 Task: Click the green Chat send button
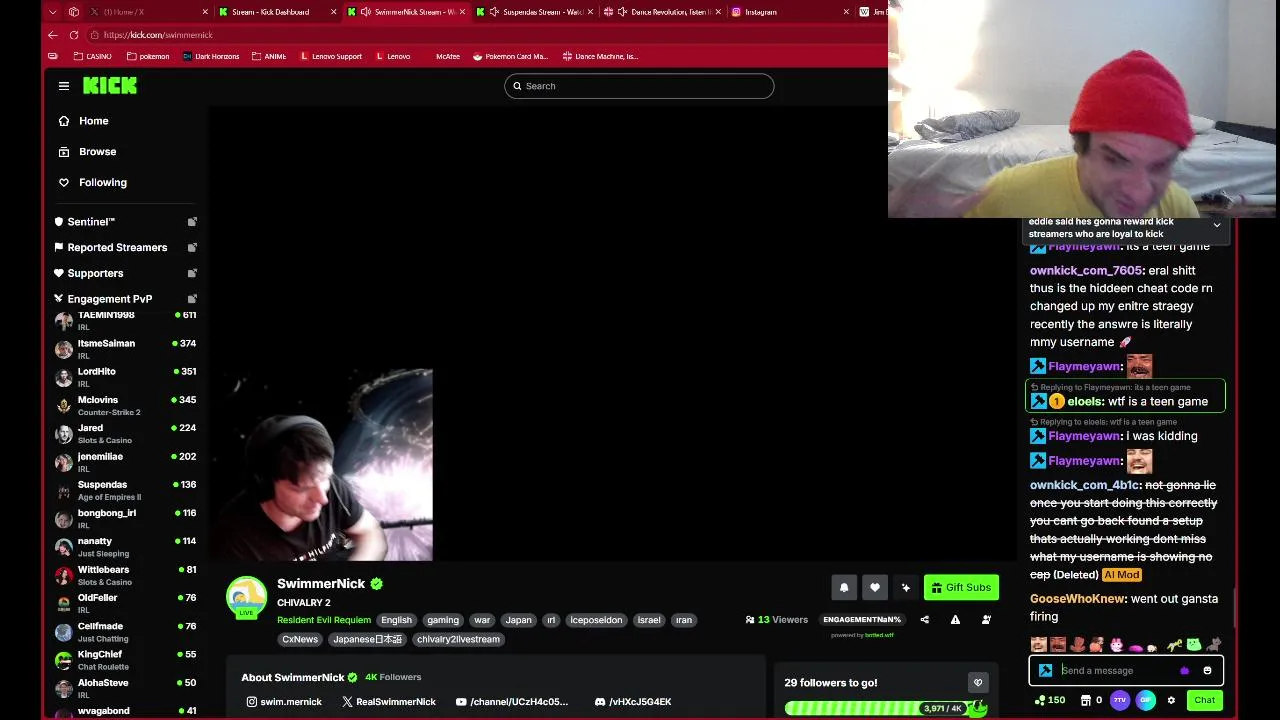tap(1204, 700)
